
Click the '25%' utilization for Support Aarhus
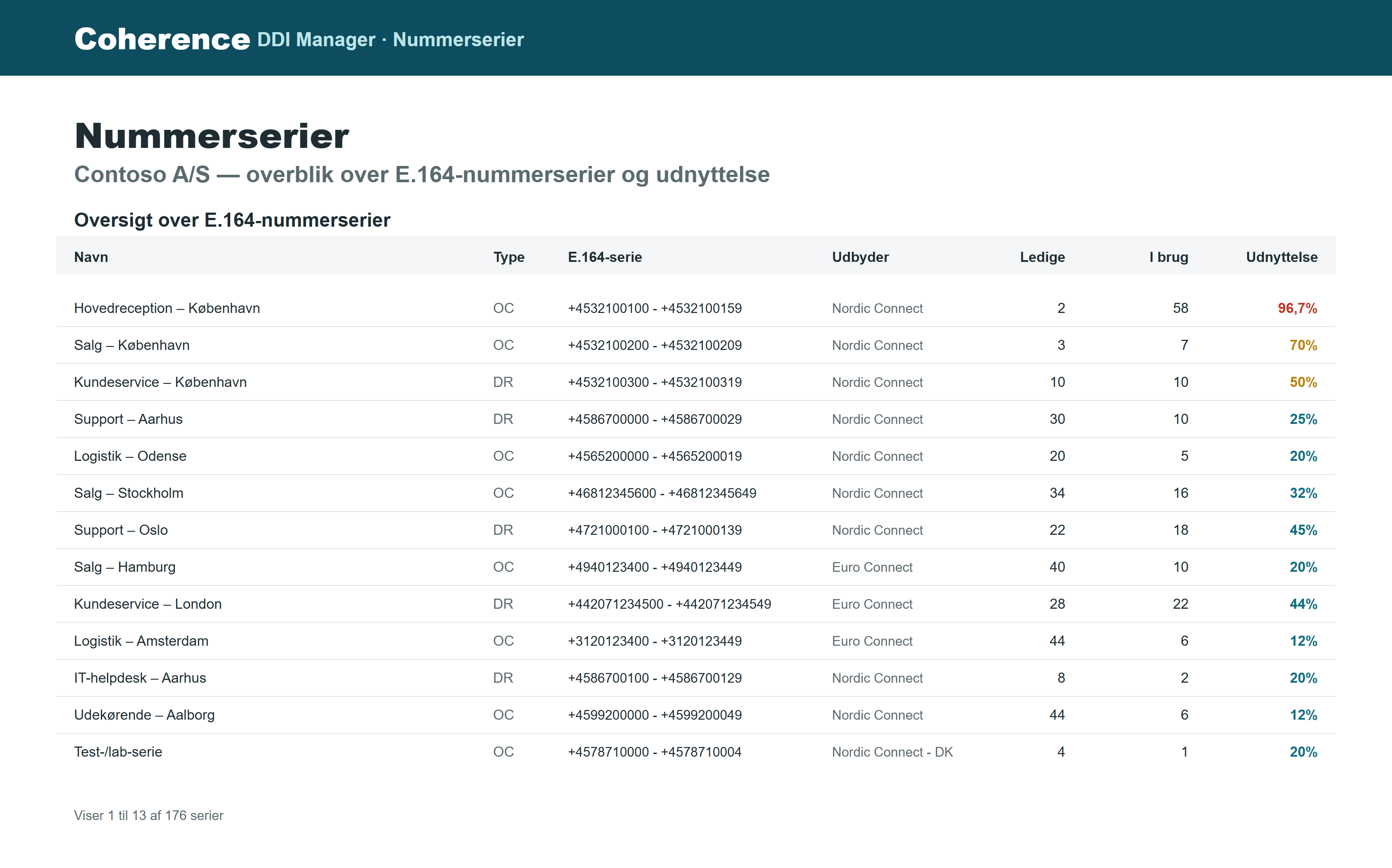[x=1303, y=419]
